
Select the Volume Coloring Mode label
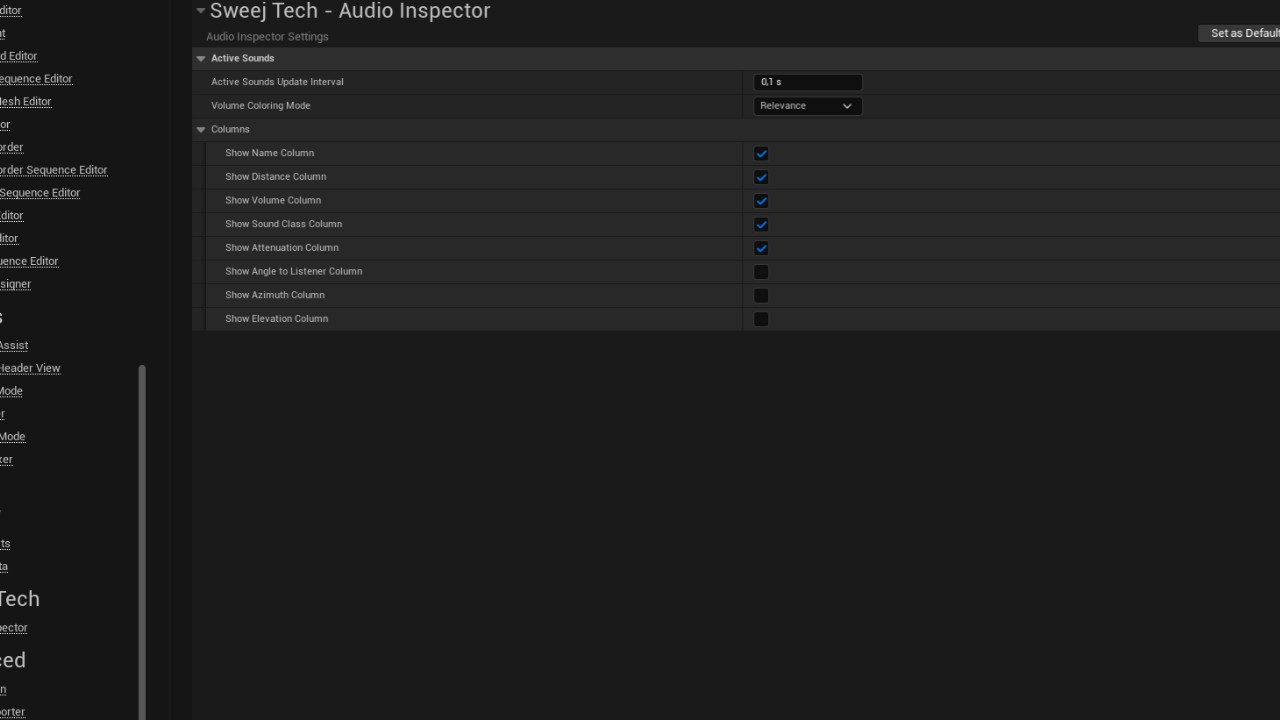[x=261, y=106]
